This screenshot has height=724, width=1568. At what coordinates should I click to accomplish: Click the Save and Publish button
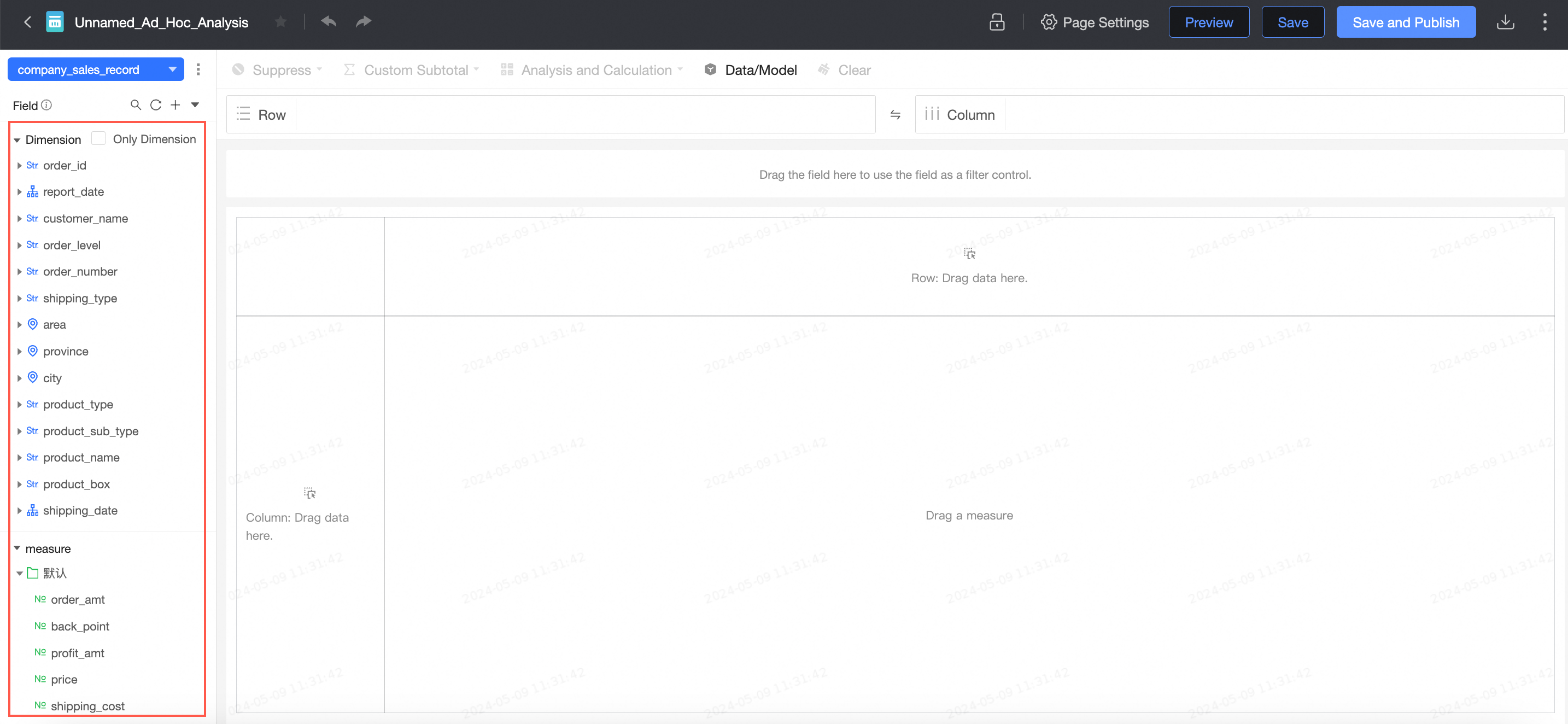coord(1406,22)
